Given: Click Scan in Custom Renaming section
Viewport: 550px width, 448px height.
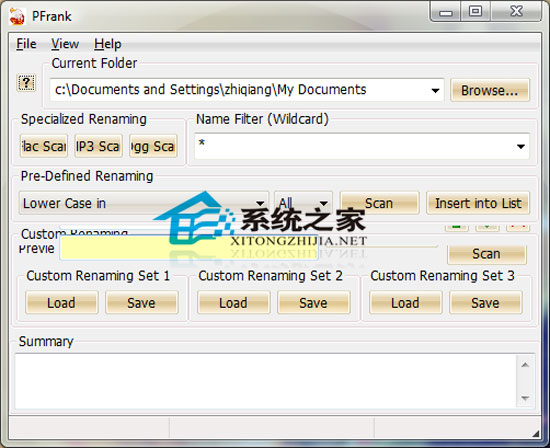Looking at the screenshot, I should click(487, 254).
